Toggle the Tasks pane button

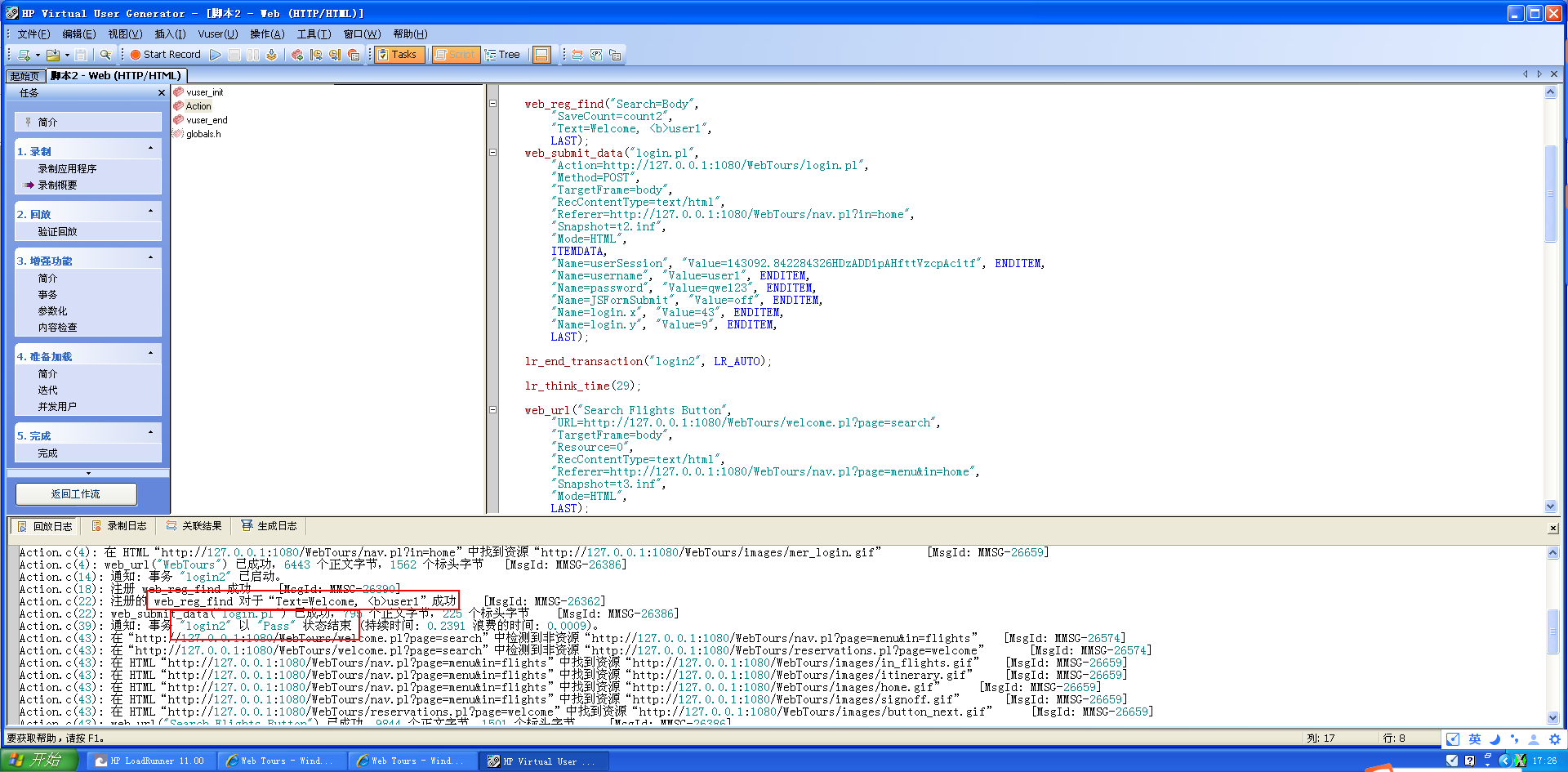pyautogui.click(x=397, y=55)
